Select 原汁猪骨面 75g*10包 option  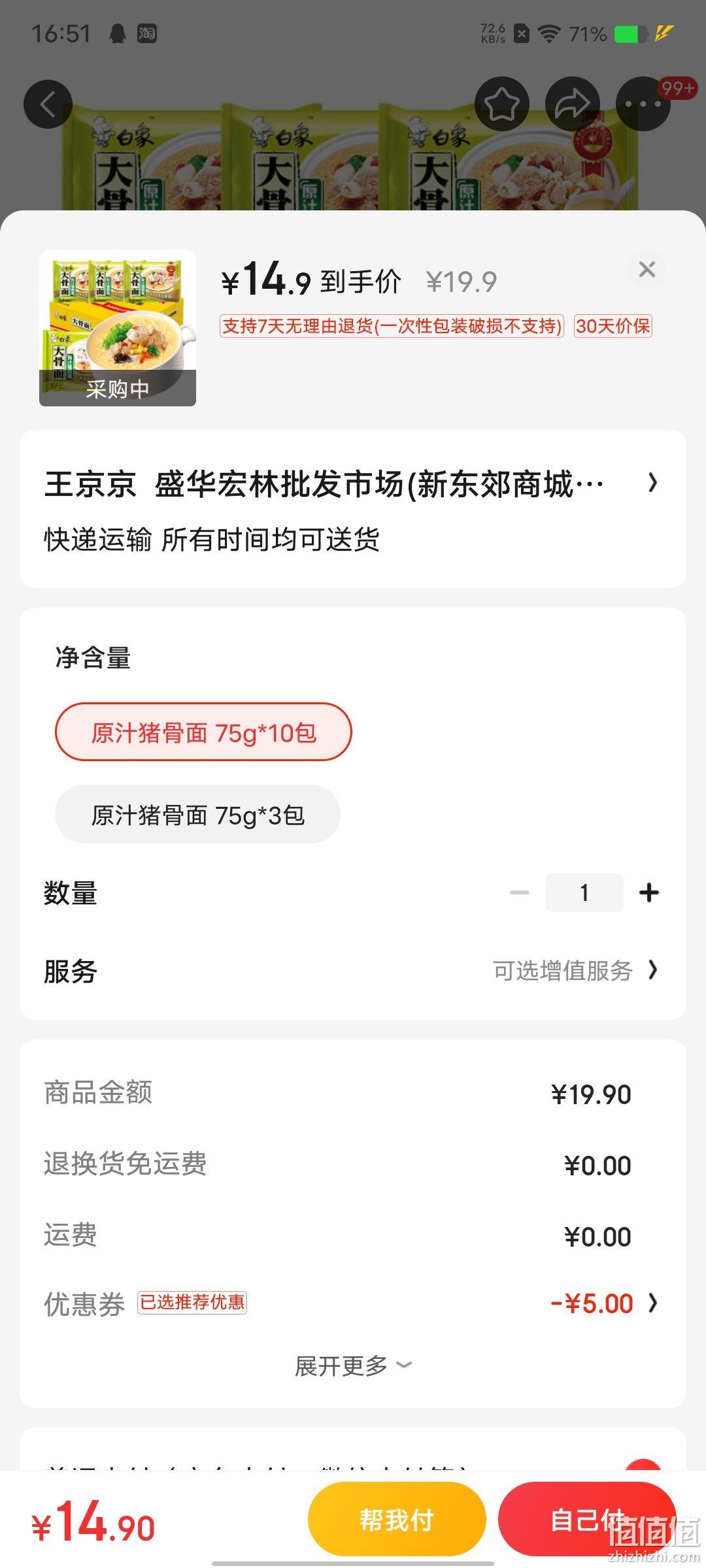203,732
